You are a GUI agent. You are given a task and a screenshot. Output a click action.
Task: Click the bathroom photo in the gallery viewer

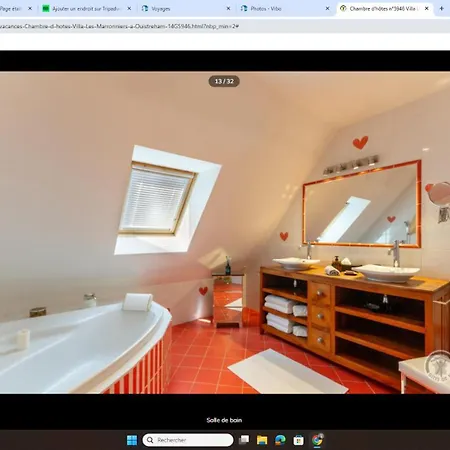coord(225,233)
